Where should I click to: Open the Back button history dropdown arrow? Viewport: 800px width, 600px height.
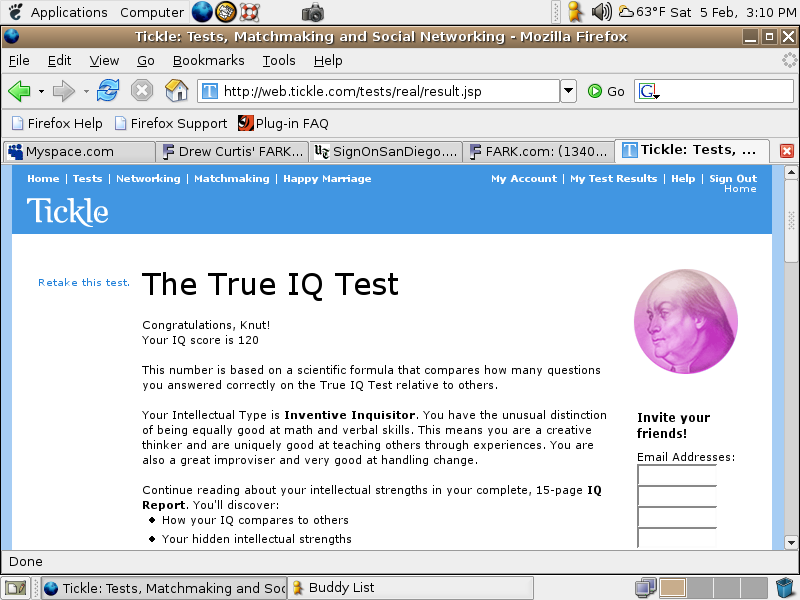pyautogui.click(x=41, y=92)
